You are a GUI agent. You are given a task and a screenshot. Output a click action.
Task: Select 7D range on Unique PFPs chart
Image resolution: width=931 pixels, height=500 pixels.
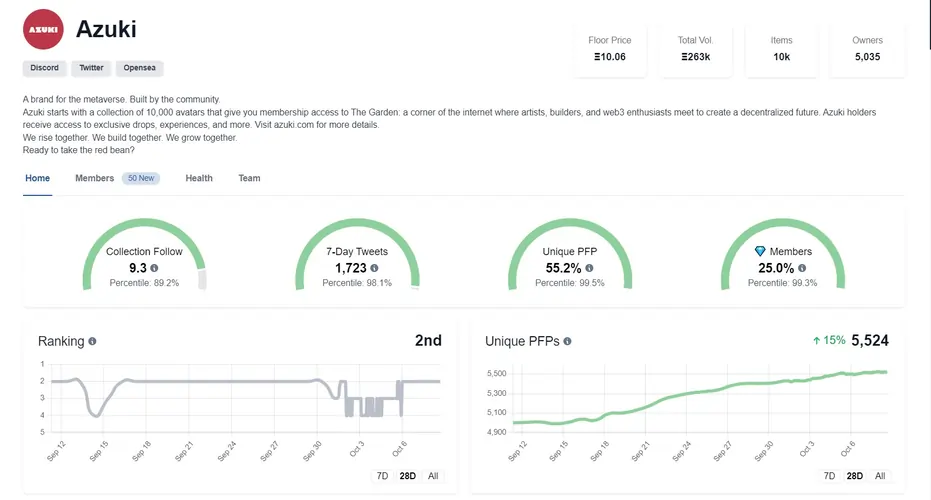pos(829,476)
